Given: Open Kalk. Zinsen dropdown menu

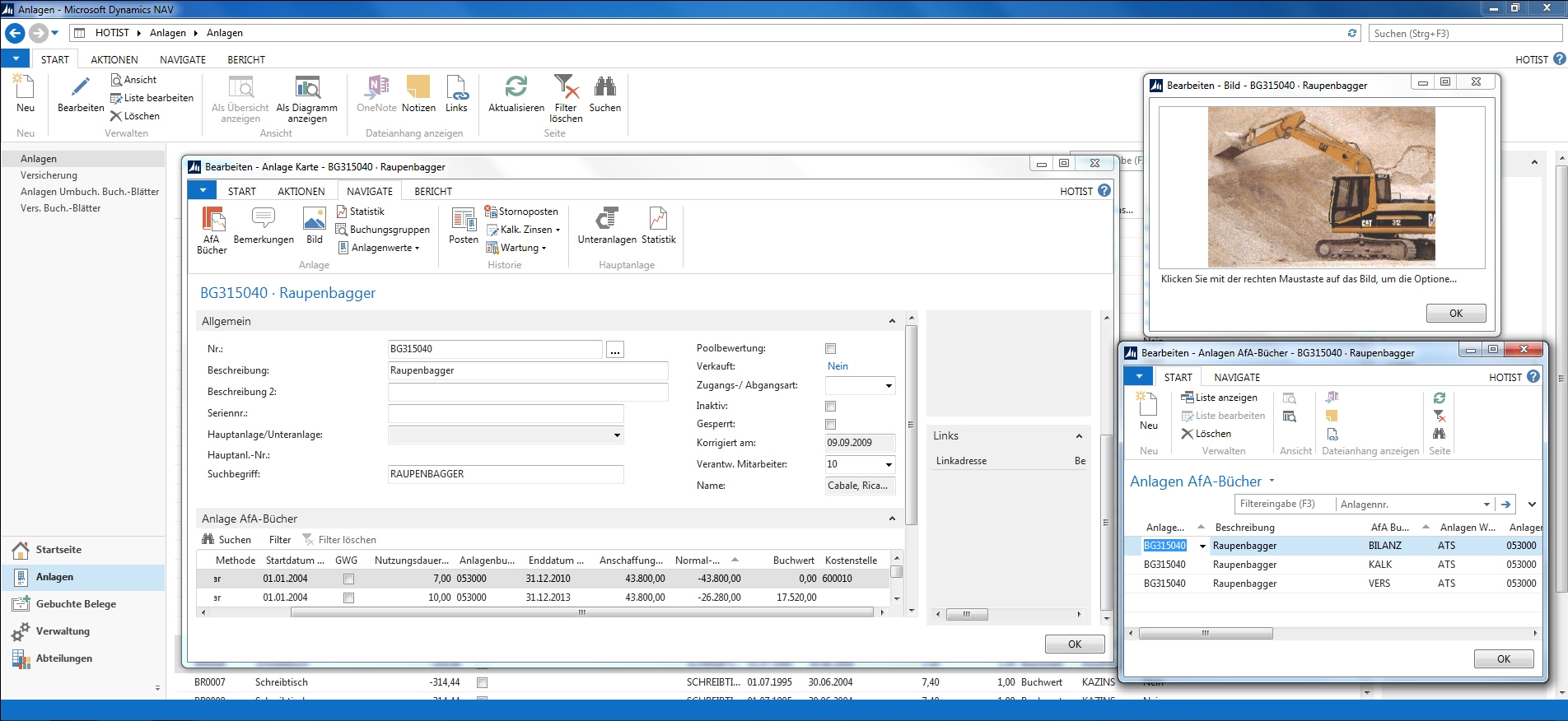Looking at the screenshot, I should [524, 230].
